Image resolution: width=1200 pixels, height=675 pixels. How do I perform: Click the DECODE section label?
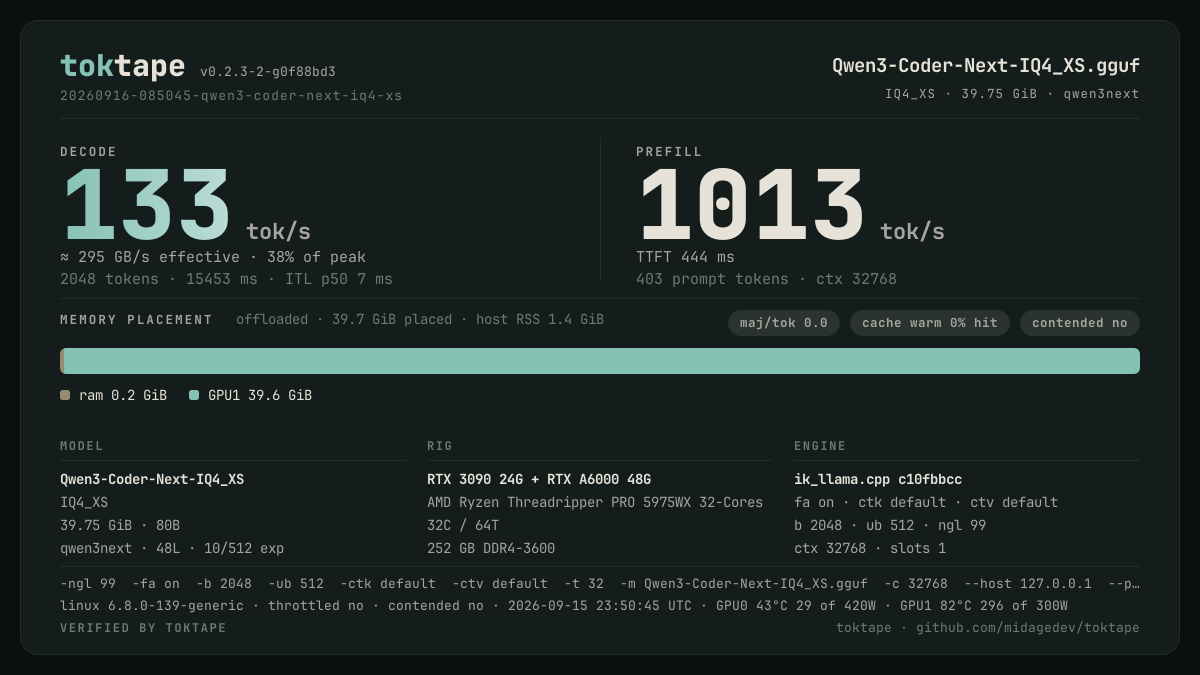(x=89, y=152)
